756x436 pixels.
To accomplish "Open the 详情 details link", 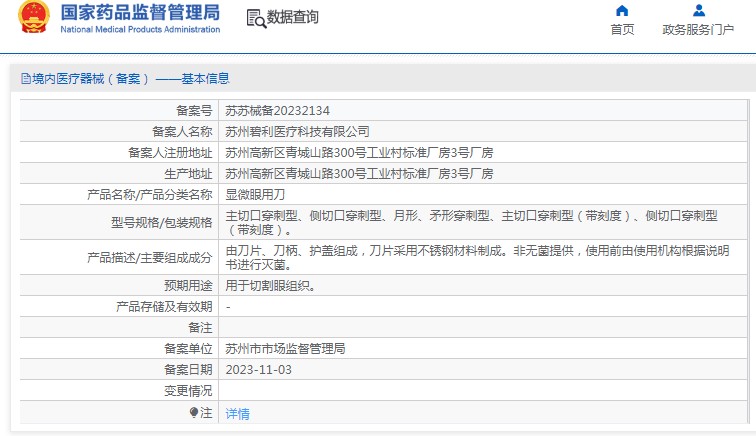I will [x=237, y=413].
